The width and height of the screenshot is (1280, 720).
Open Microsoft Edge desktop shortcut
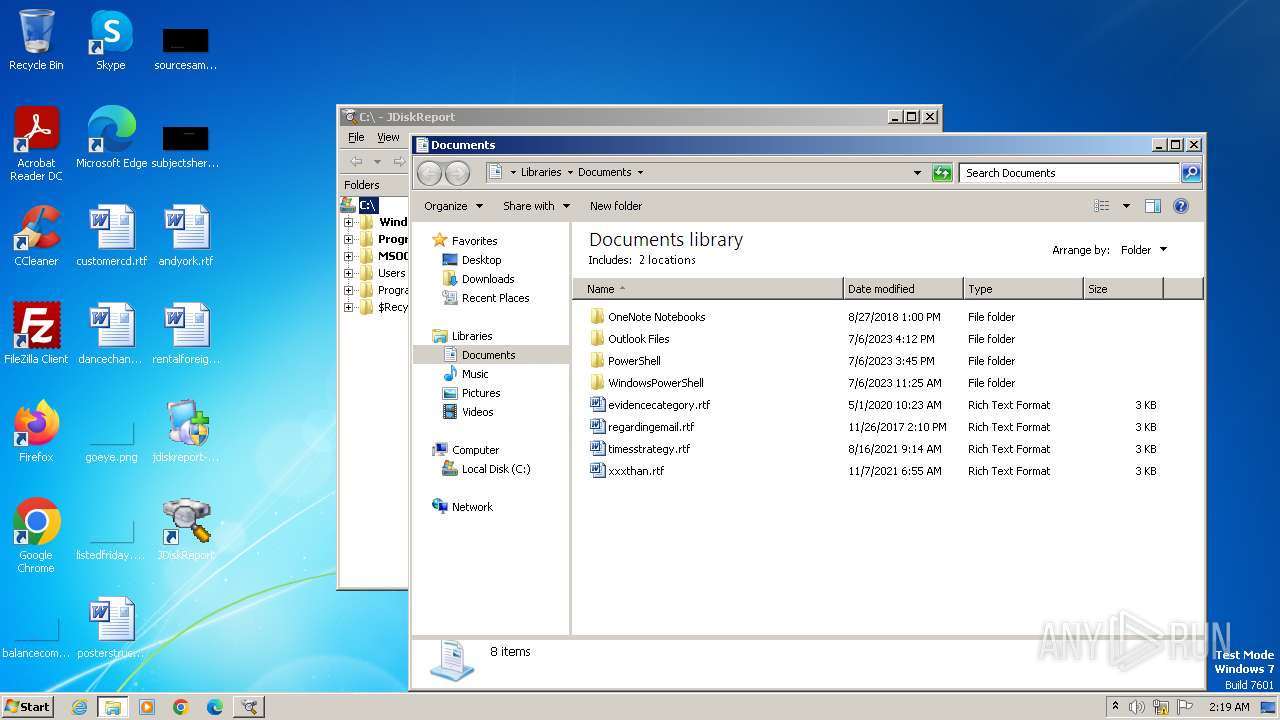click(111, 138)
